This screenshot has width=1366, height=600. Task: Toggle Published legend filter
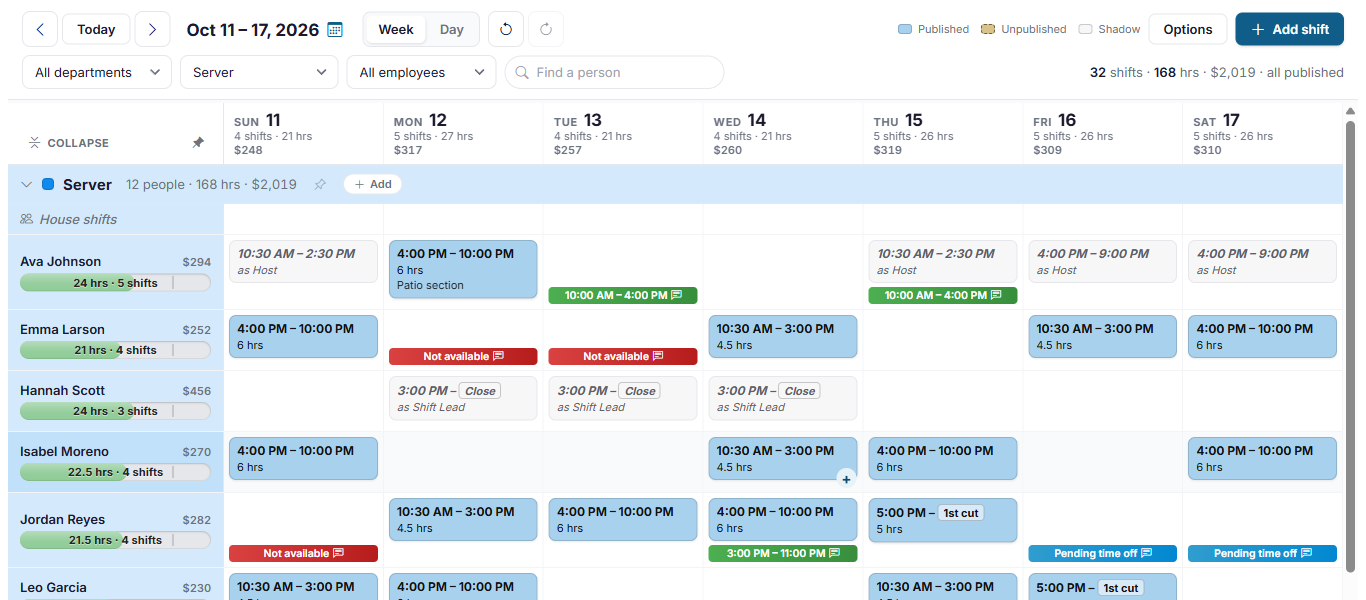click(933, 29)
